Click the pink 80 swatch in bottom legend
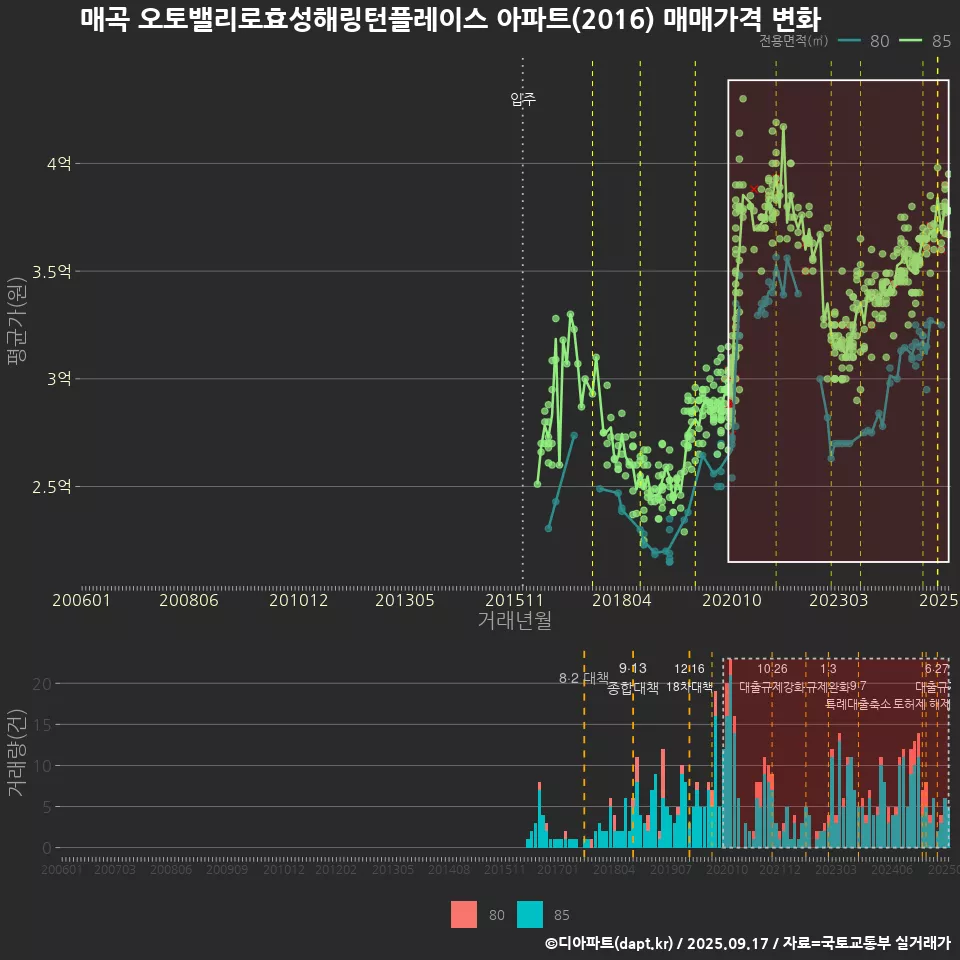Image resolution: width=960 pixels, height=960 pixels. click(x=463, y=915)
